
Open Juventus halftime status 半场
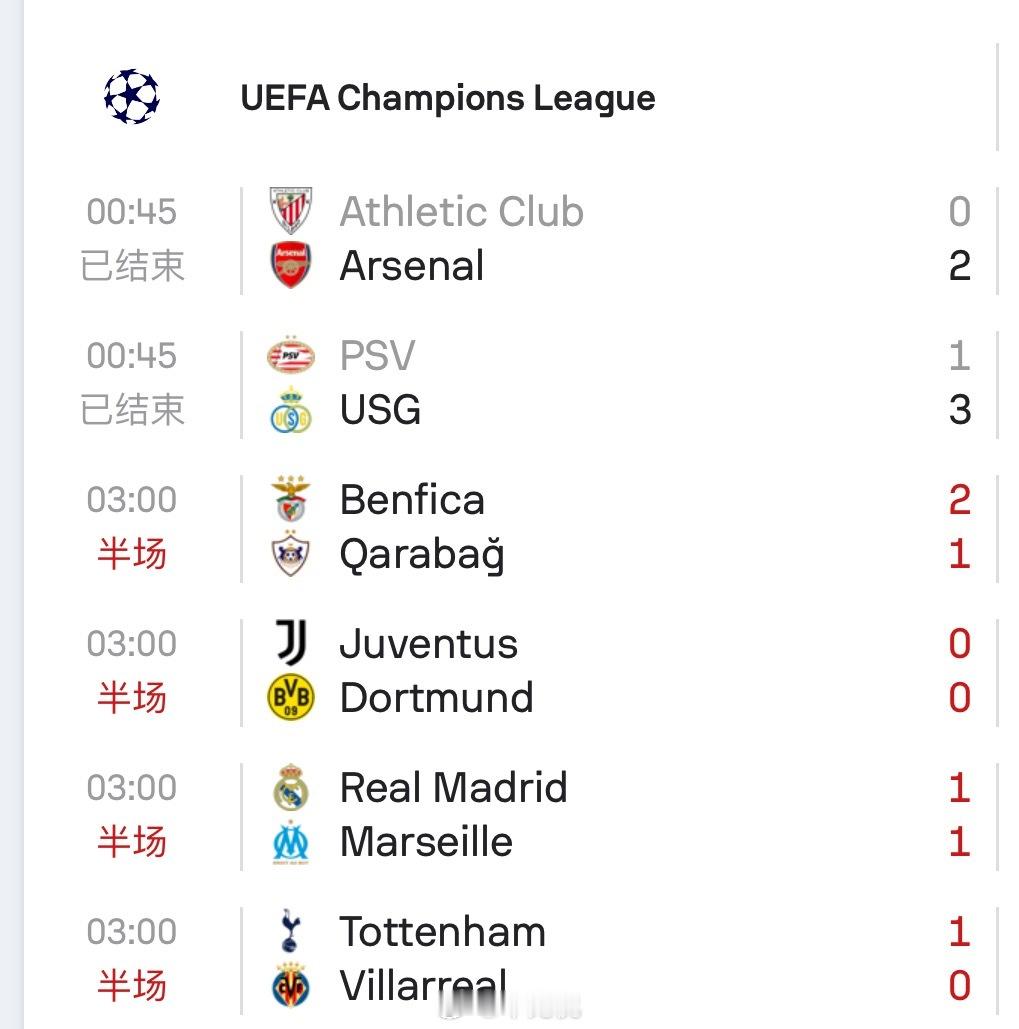[132, 697]
